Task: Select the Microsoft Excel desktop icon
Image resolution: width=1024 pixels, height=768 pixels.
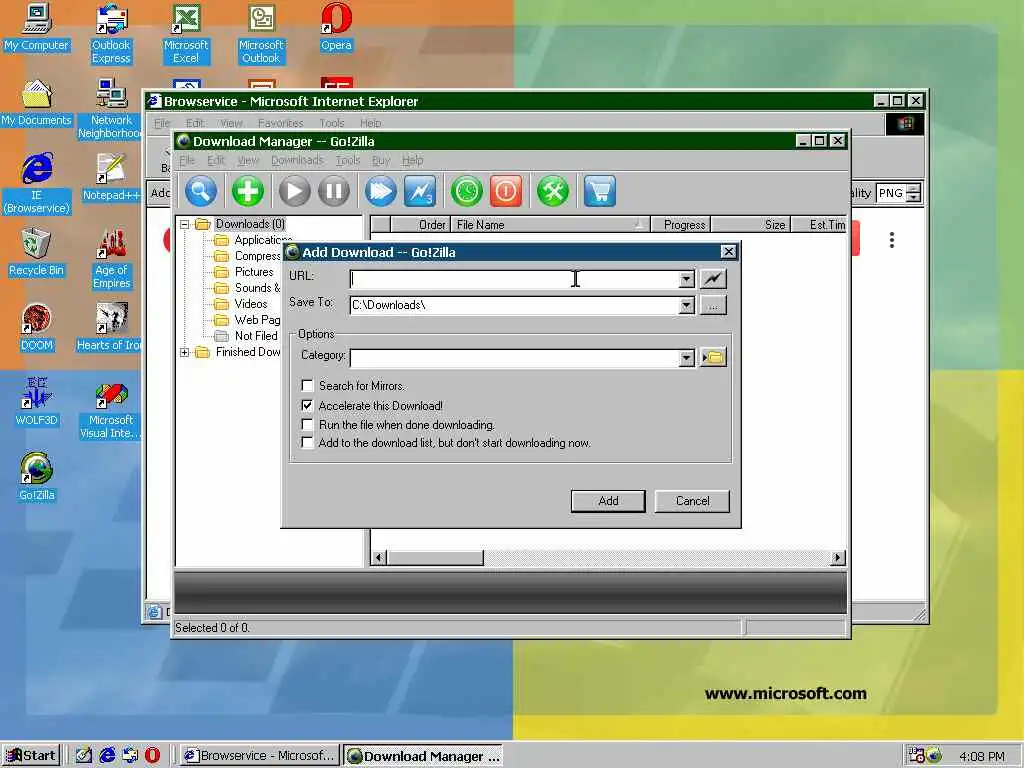Action: click(x=186, y=34)
